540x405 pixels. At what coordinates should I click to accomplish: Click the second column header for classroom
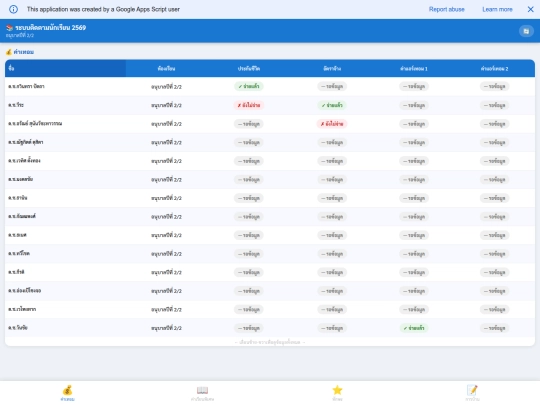(x=166, y=69)
